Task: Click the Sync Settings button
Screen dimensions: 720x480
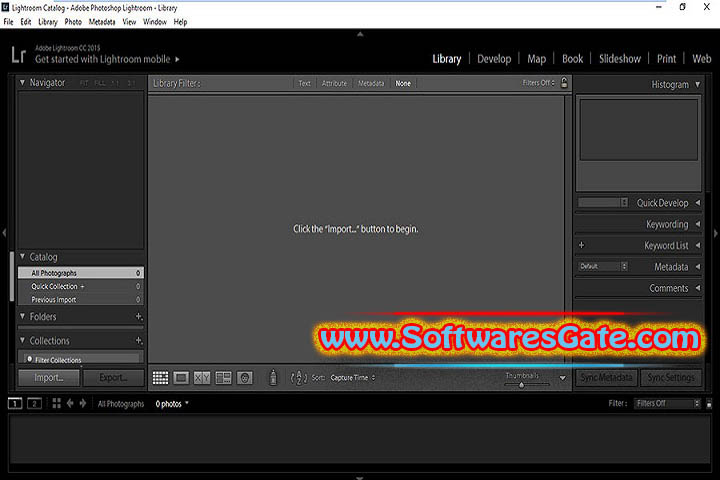Action: [671, 378]
